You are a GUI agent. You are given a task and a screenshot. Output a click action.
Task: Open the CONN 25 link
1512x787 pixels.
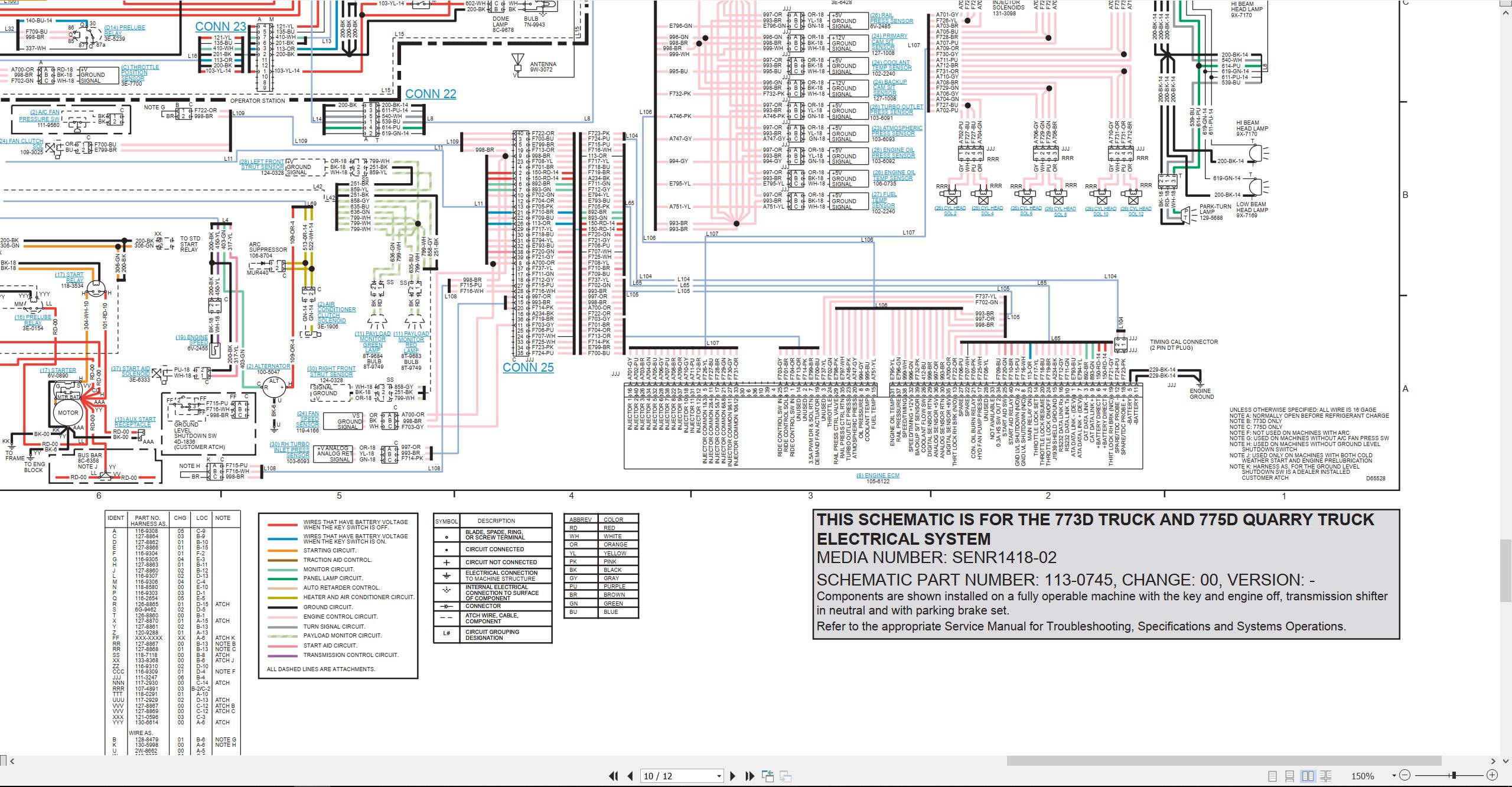tap(528, 368)
